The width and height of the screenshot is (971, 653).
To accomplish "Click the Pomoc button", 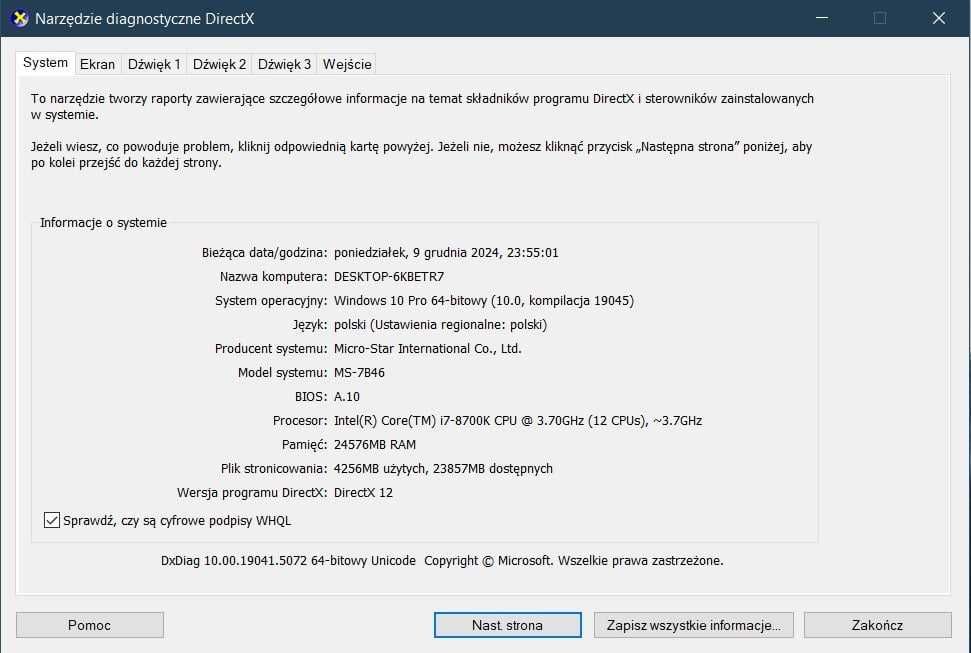I will click(x=90, y=625).
